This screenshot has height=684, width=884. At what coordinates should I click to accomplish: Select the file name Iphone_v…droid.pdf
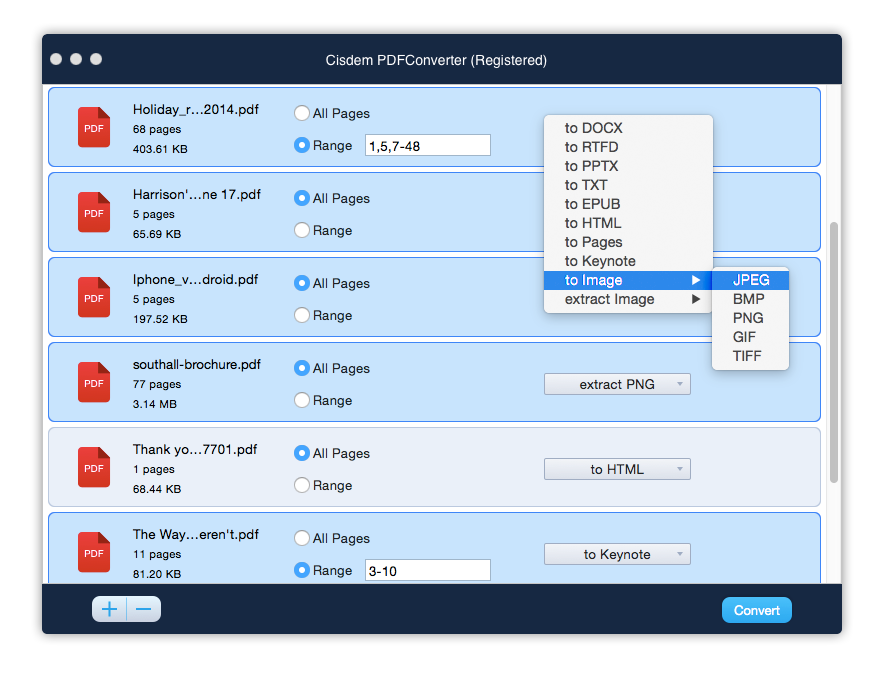[x=195, y=280]
